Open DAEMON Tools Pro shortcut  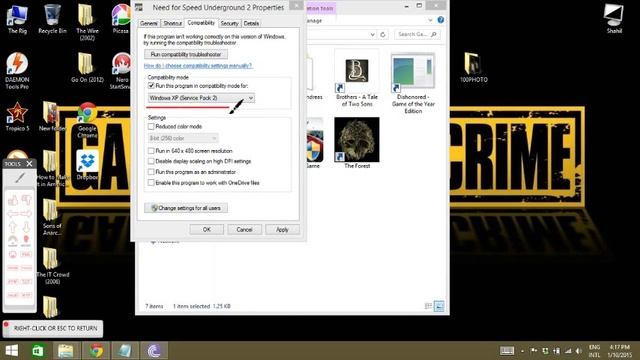tap(17, 71)
